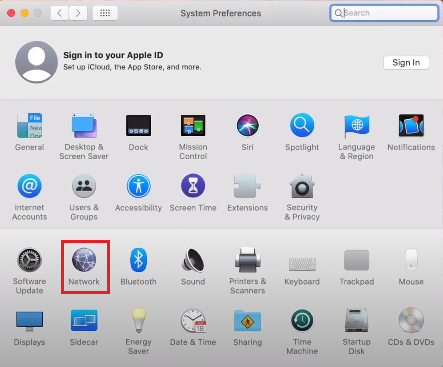This screenshot has height=367, width=443.
Task: Click the Sign in to your Apple ID heading
Action: tap(113, 55)
